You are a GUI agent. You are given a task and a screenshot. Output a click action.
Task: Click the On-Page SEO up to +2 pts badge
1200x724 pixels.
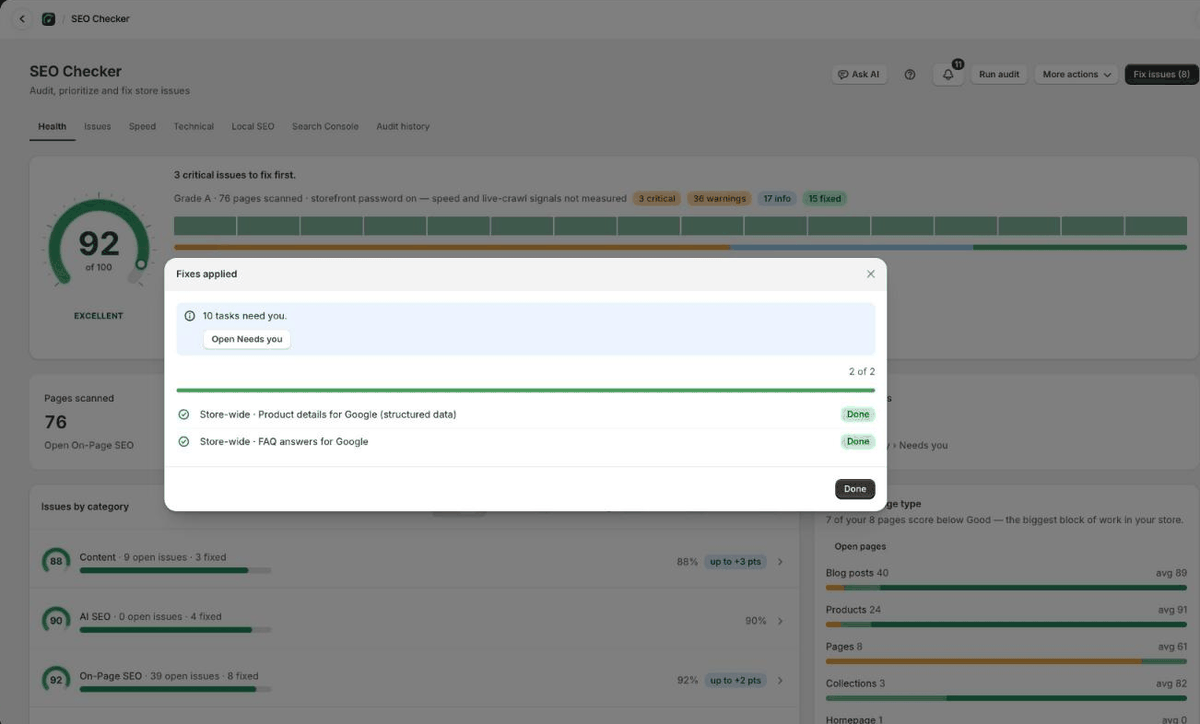click(x=735, y=680)
